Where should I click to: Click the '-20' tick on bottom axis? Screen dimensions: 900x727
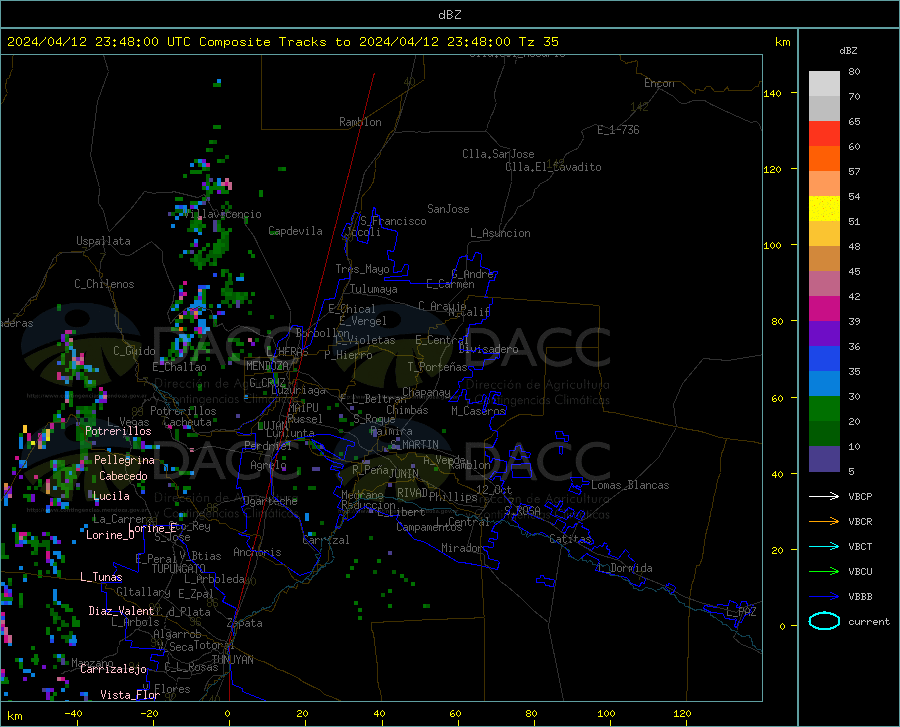(149, 713)
